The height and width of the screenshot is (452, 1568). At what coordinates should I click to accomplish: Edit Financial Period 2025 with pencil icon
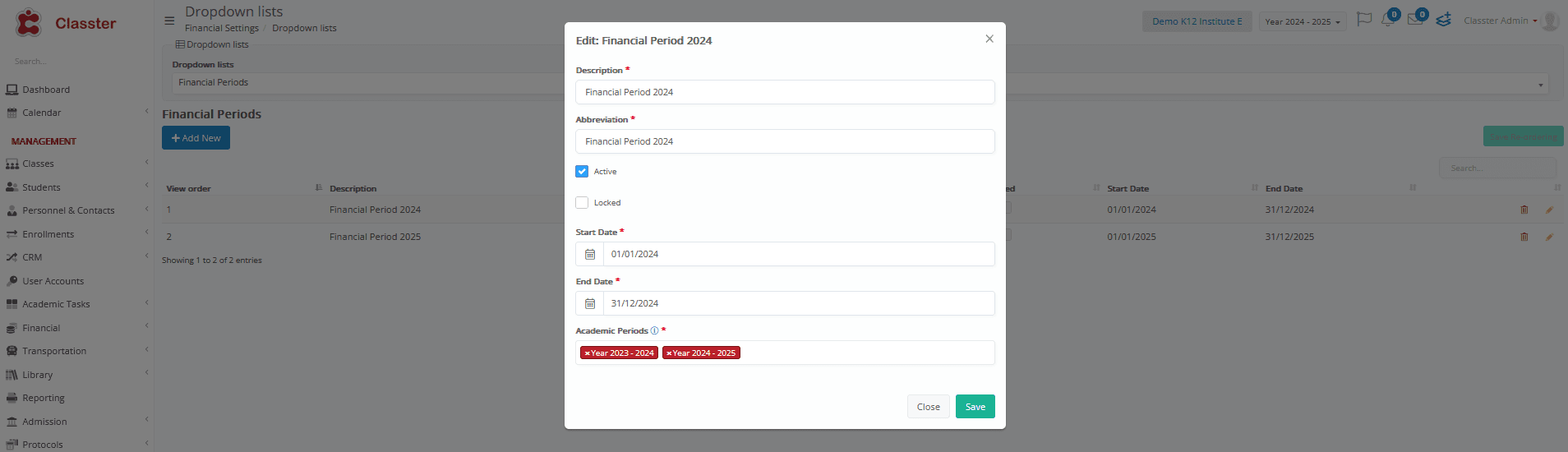pyautogui.click(x=1549, y=237)
